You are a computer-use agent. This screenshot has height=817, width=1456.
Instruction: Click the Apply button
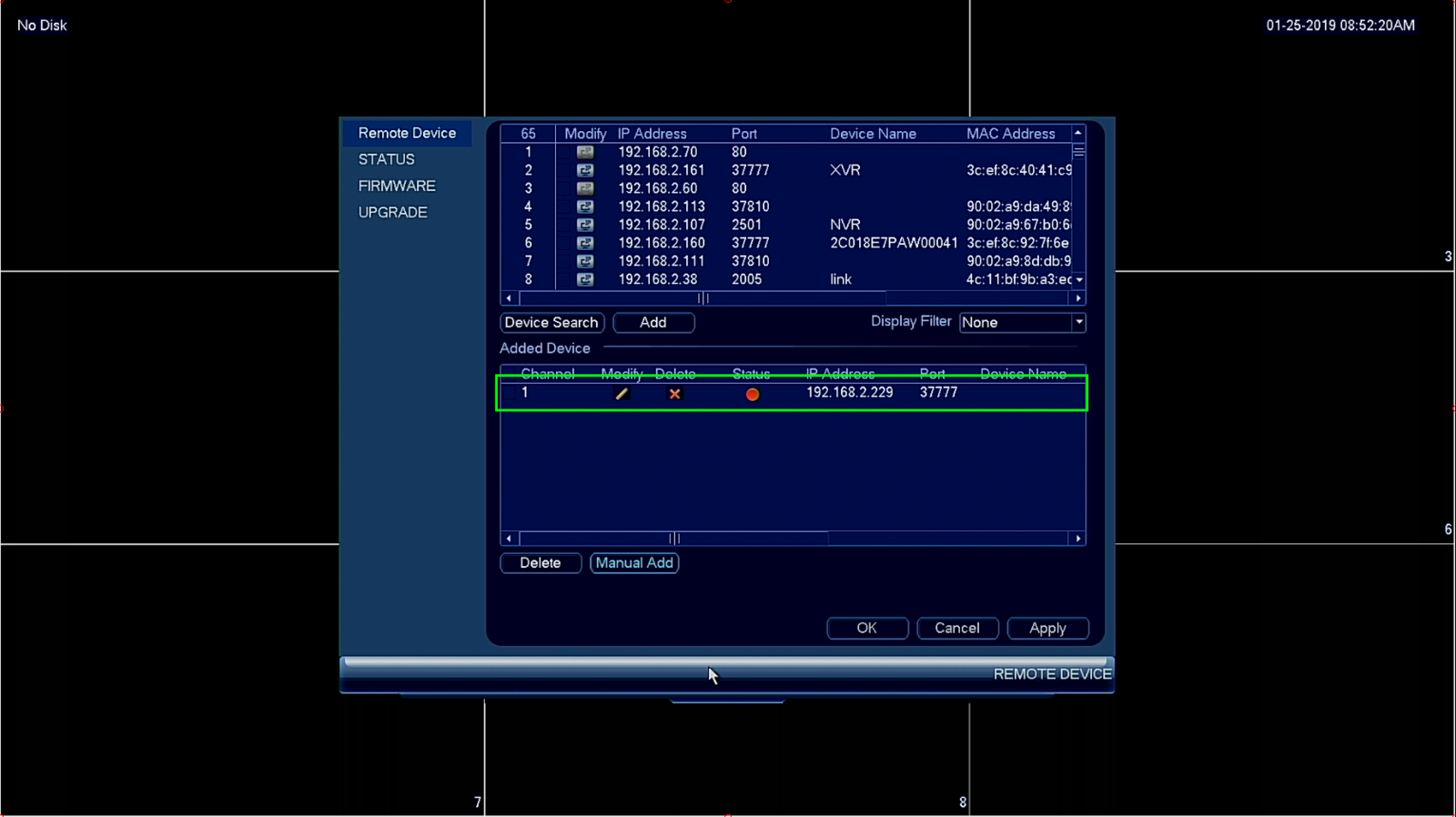(x=1047, y=629)
